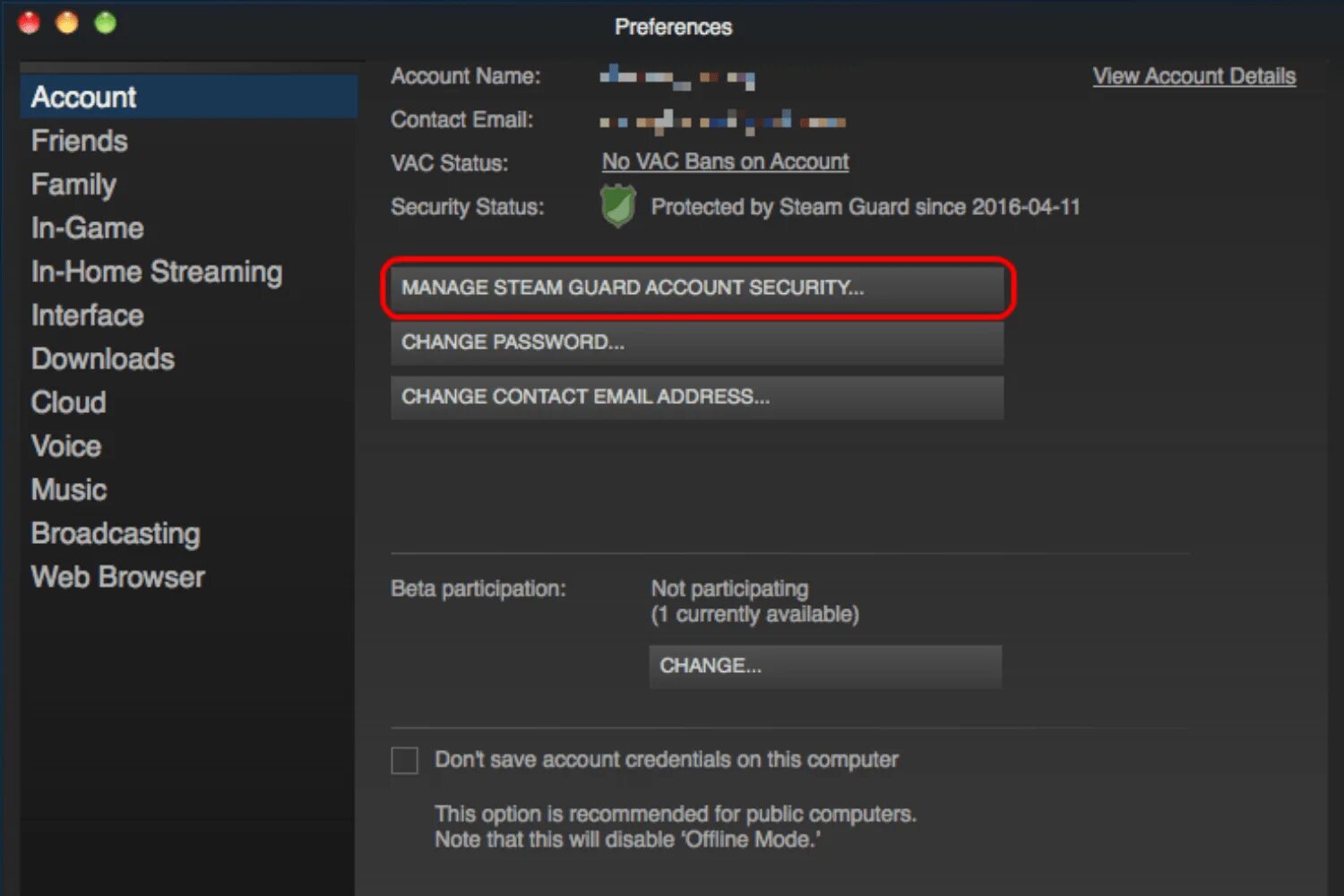Click the Preferences window title
Image resolution: width=1344 pixels, height=896 pixels.
674,27
